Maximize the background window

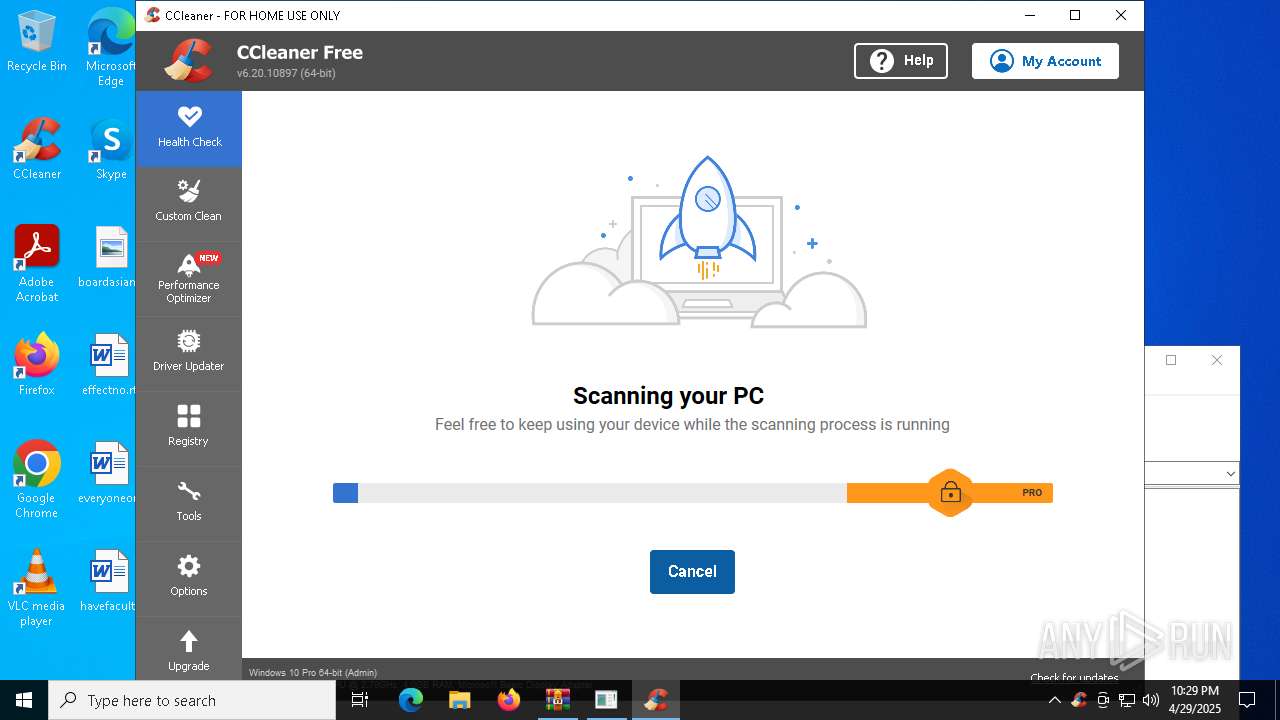(1171, 360)
